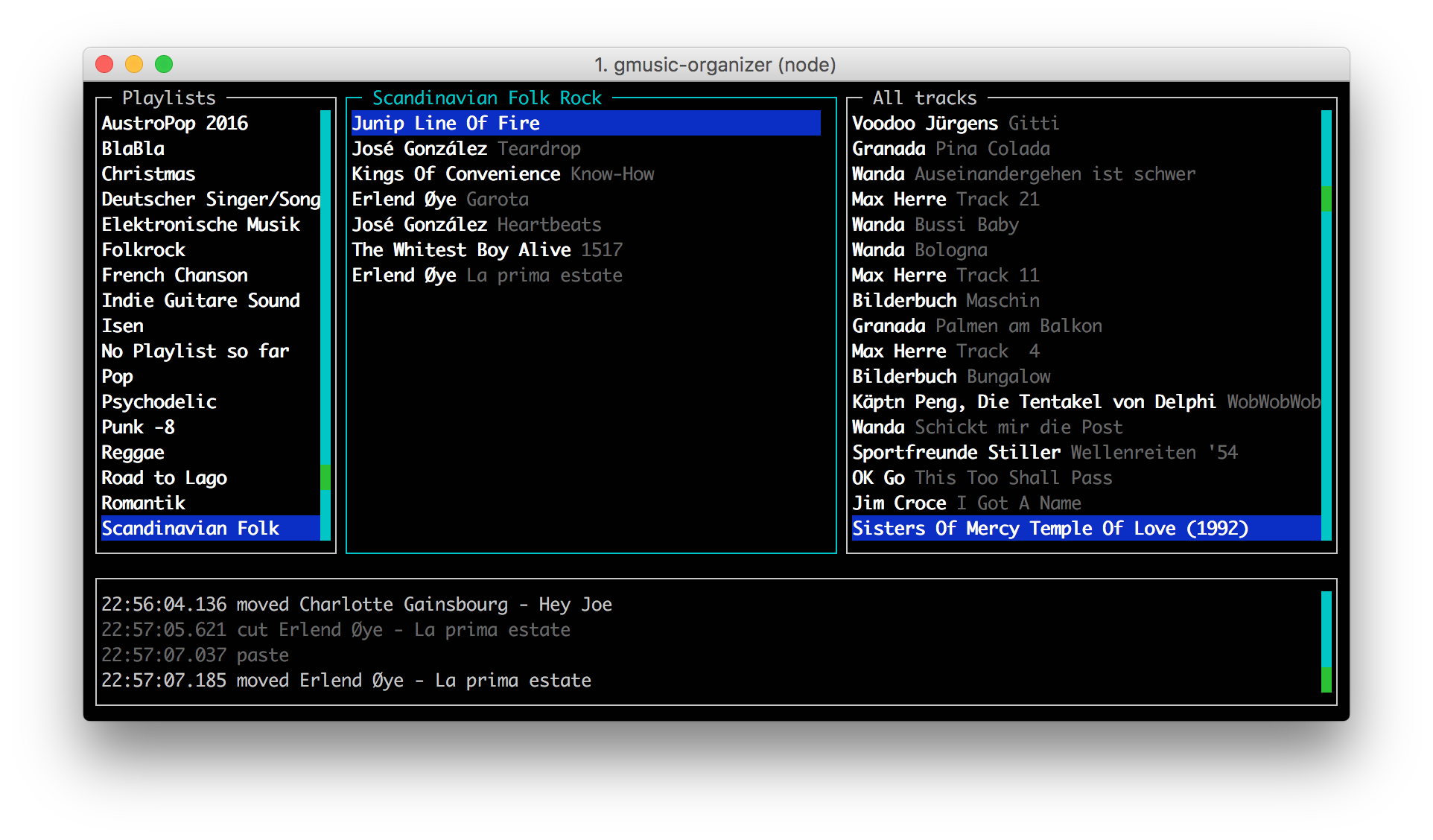
Task: Open the Road to Lago playlist
Action: pyautogui.click(x=165, y=478)
